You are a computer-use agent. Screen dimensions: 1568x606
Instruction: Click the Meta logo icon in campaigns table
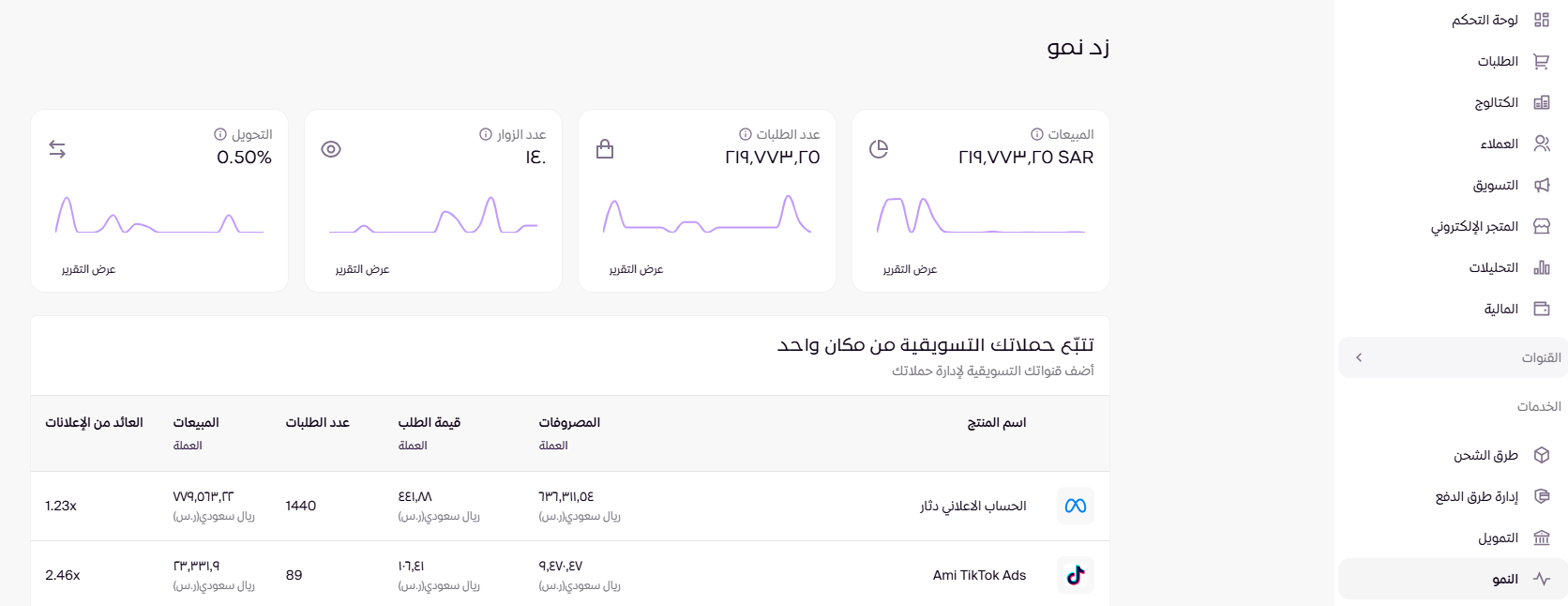[x=1075, y=506]
